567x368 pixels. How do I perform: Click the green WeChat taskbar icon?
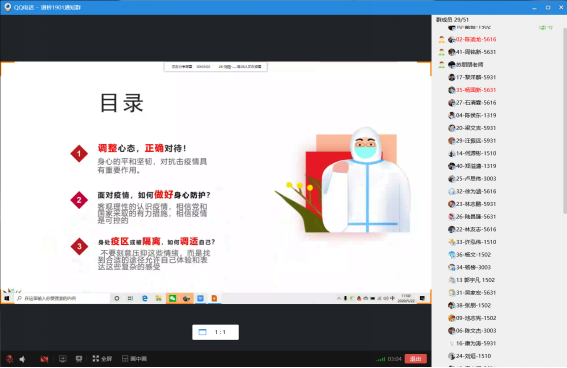click(x=172, y=298)
